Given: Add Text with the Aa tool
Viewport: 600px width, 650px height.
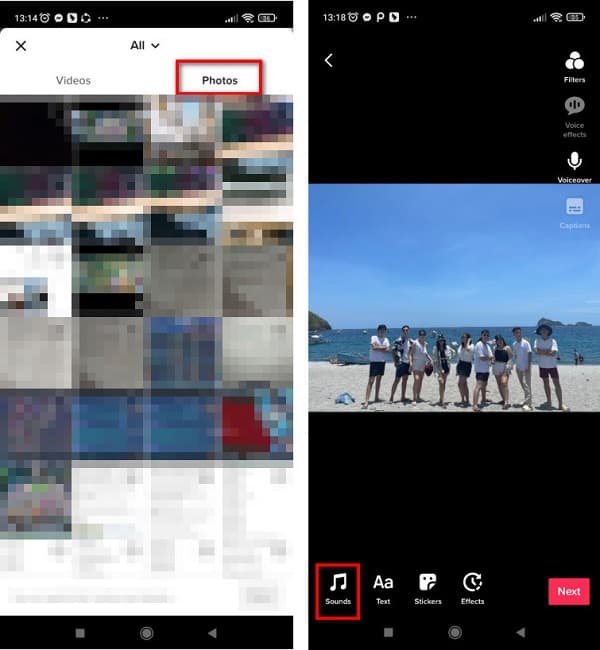Looking at the screenshot, I should [383, 589].
